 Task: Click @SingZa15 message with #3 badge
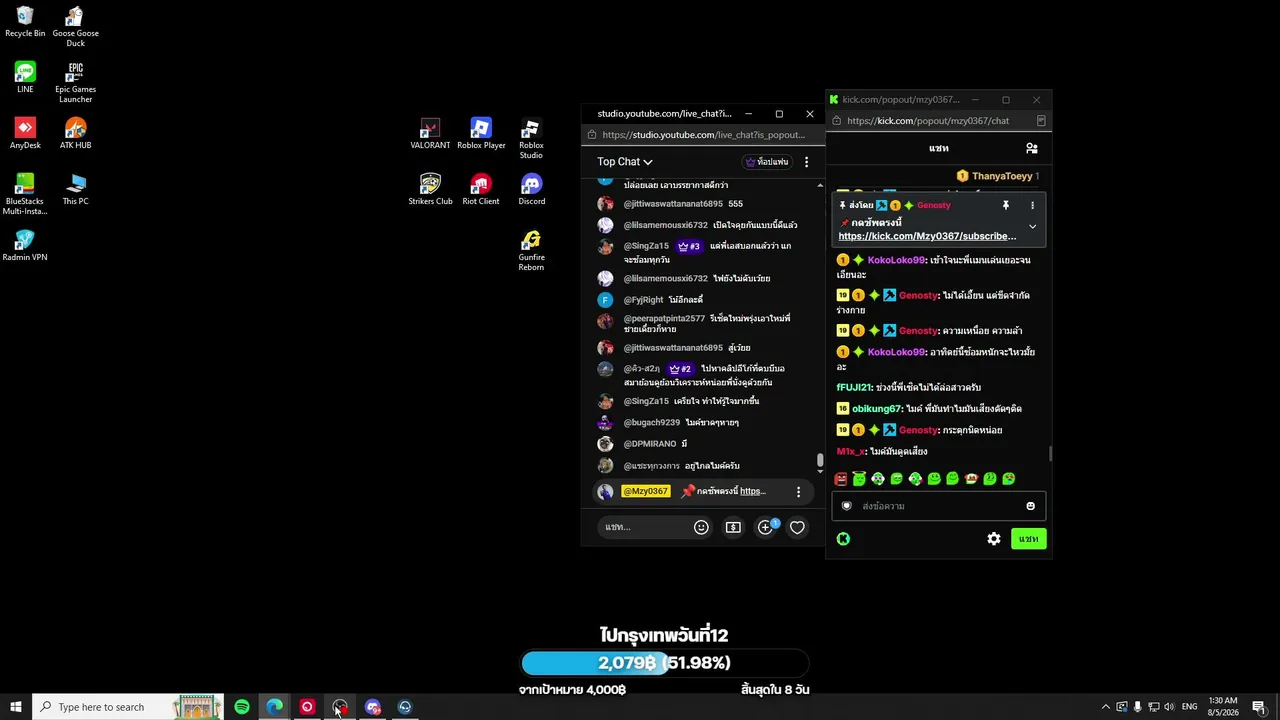[x=706, y=252]
